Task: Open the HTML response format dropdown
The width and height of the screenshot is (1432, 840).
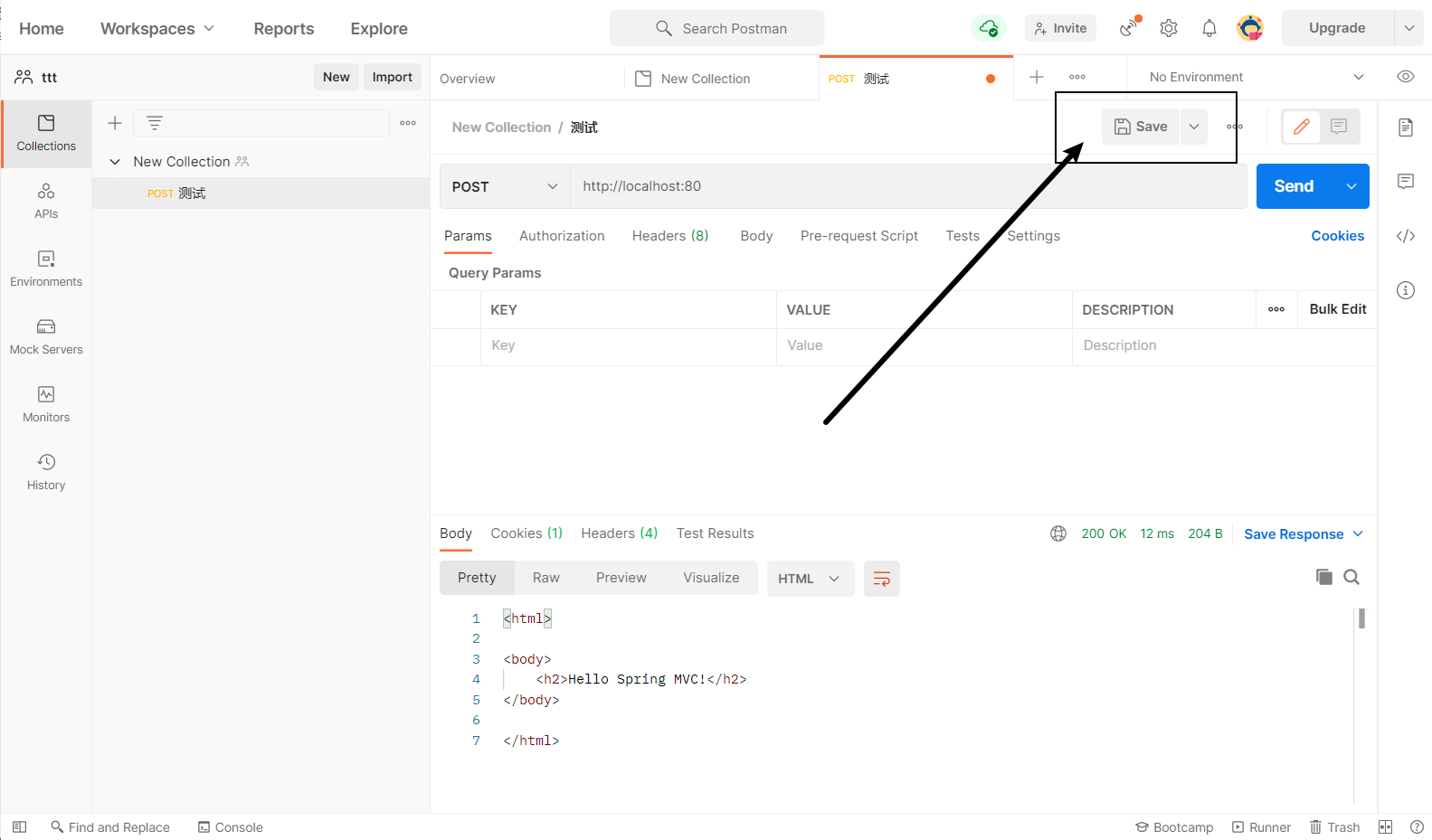Action: tap(810, 579)
